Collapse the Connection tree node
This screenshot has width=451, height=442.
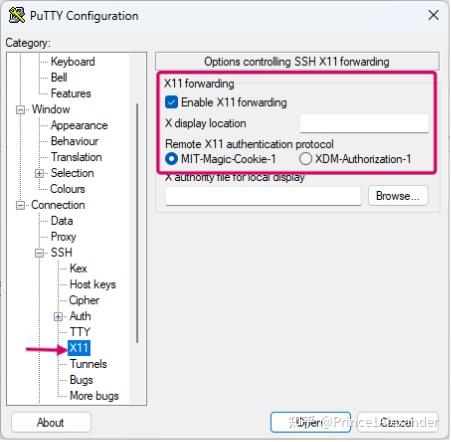click(21, 205)
